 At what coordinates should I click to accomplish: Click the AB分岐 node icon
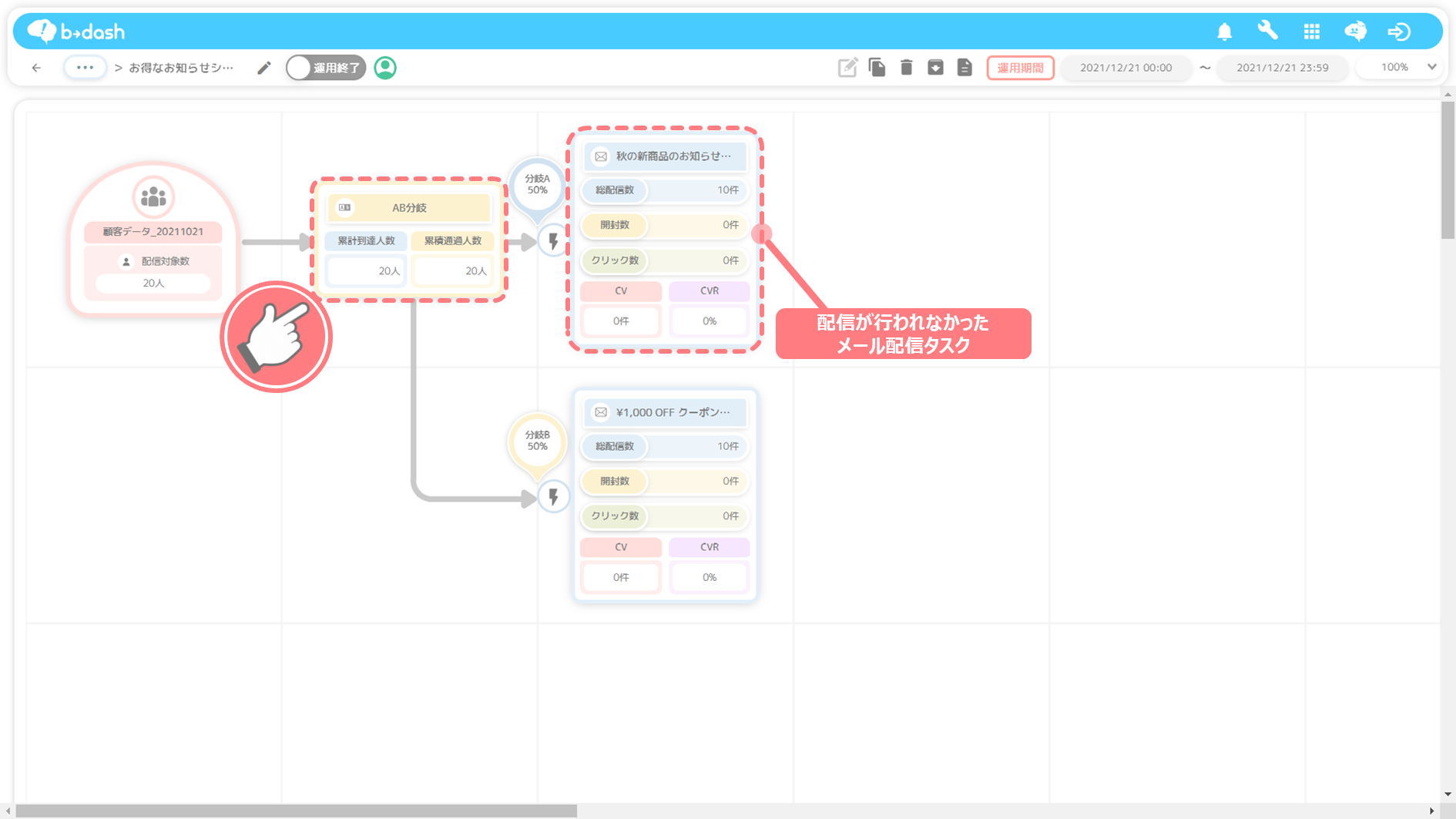coord(345,207)
